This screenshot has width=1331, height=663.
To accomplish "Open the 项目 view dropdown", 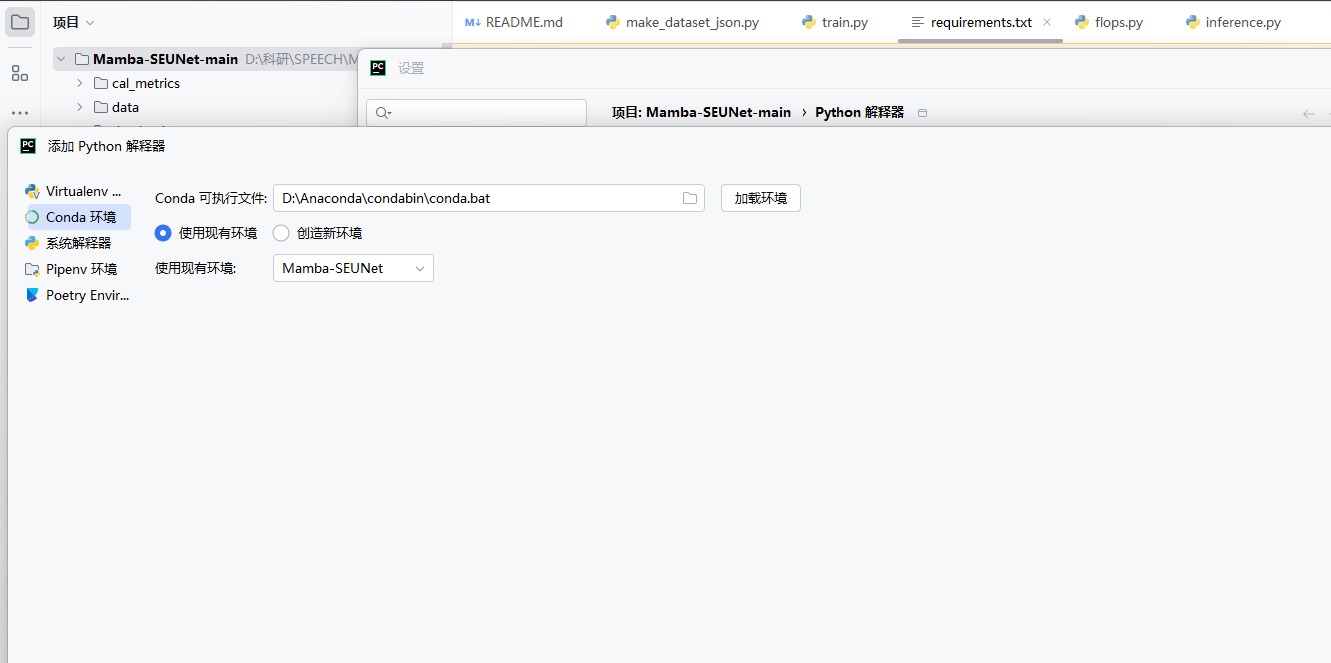I will pyautogui.click(x=74, y=22).
